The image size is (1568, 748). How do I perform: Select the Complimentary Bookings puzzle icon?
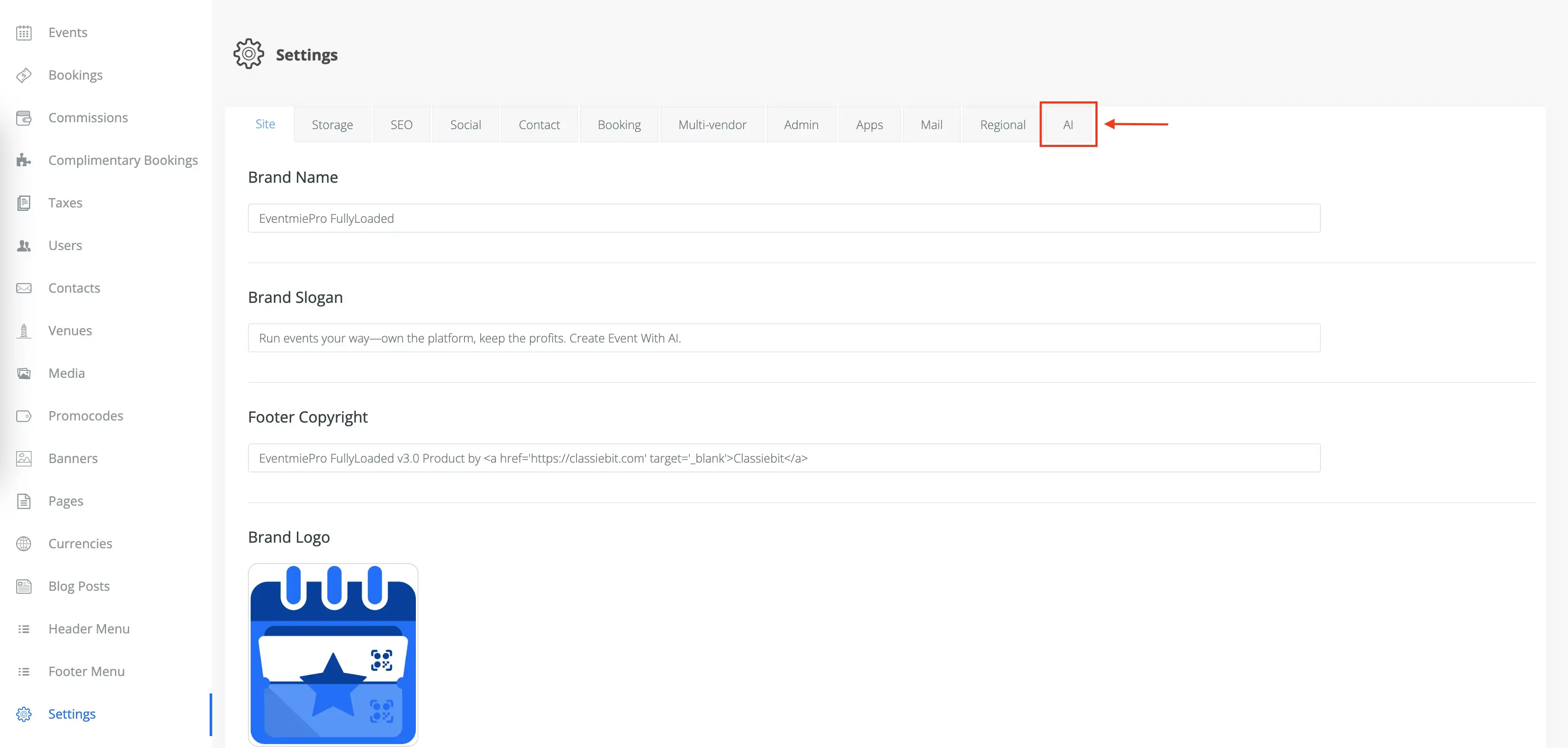pyautogui.click(x=24, y=160)
